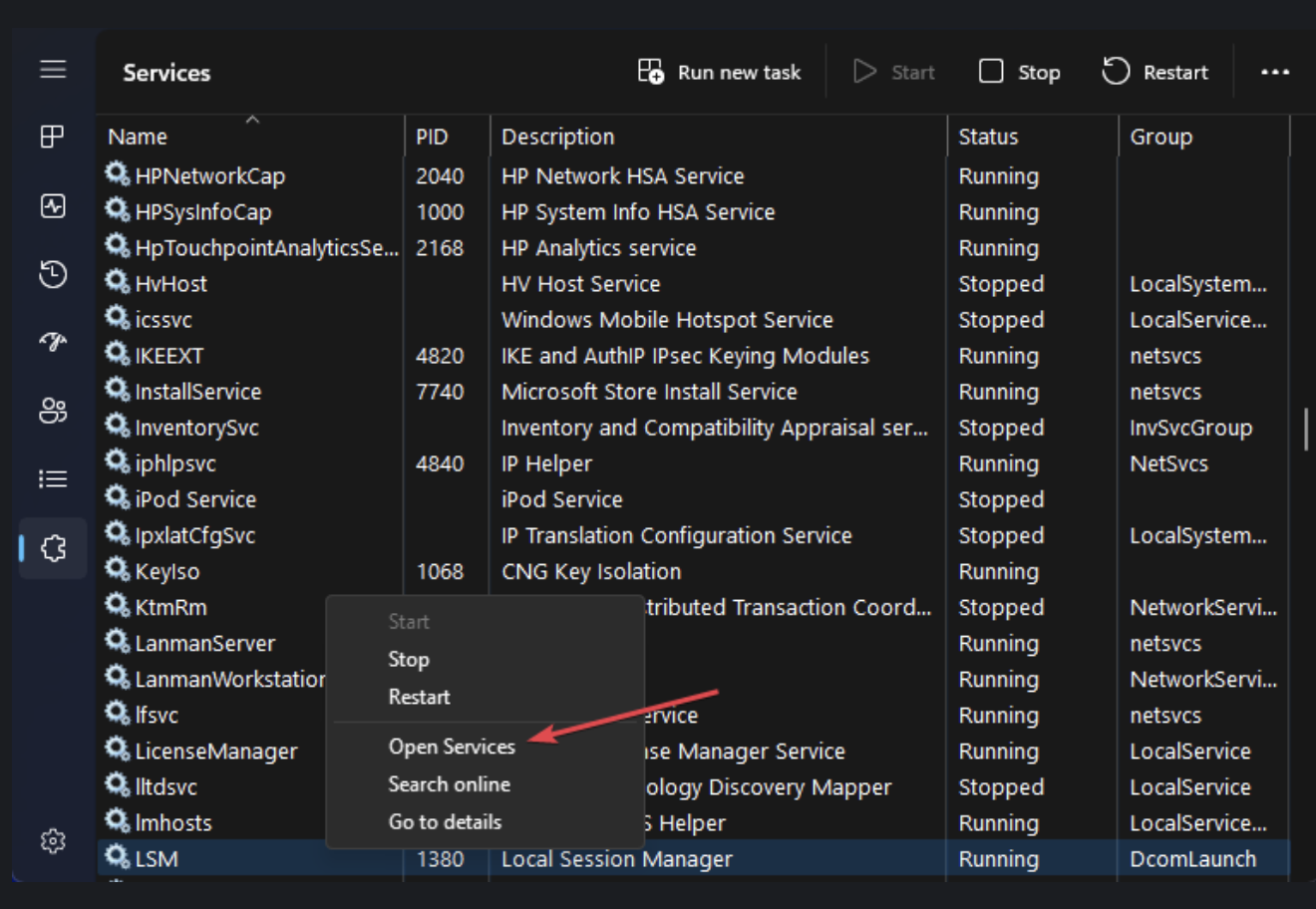Select the HpTouchpointAnalyticsSe... service name
This screenshot has width=1316, height=909.
pos(267,248)
